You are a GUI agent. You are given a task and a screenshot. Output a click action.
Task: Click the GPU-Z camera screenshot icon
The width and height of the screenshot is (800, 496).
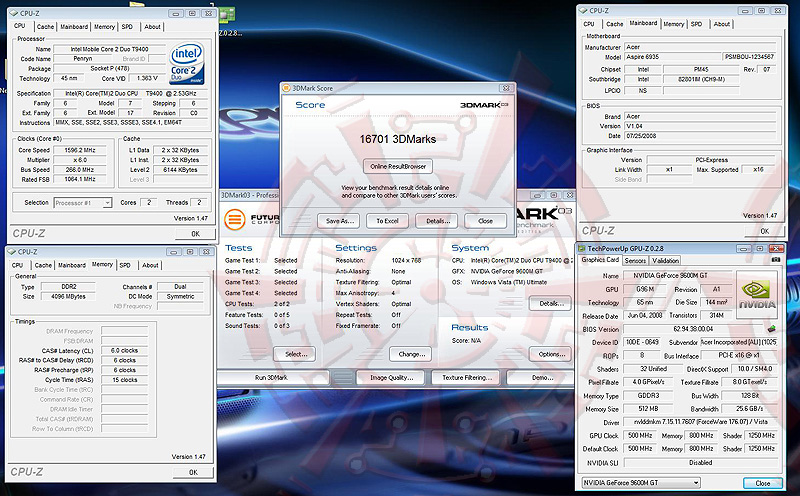pos(776,259)
